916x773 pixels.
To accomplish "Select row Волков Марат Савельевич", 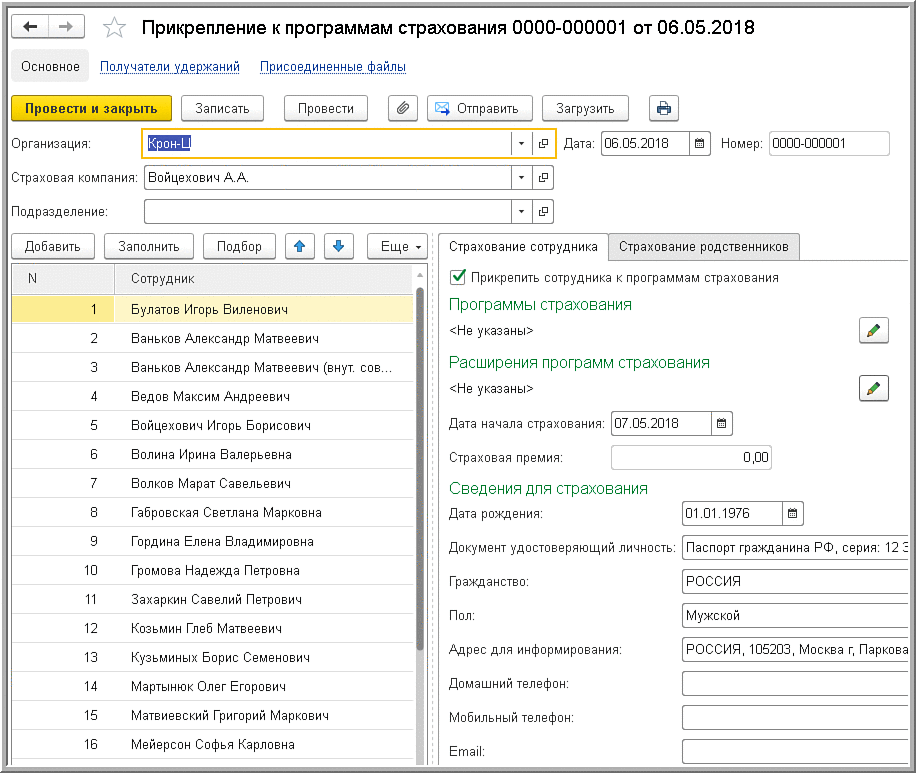I will (212, 483).
